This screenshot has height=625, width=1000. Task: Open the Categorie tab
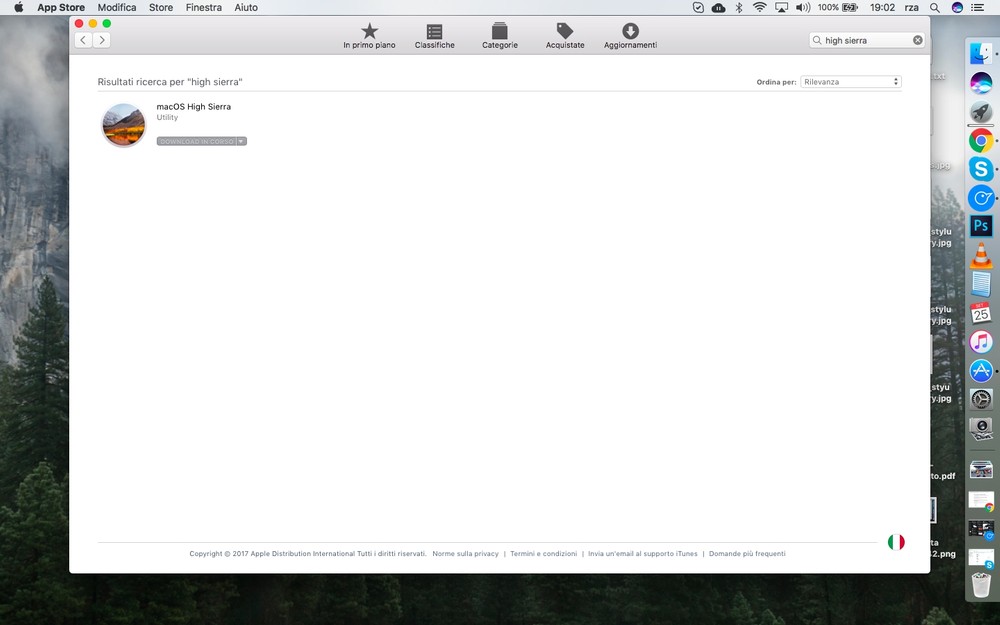(x=499, y=36)
